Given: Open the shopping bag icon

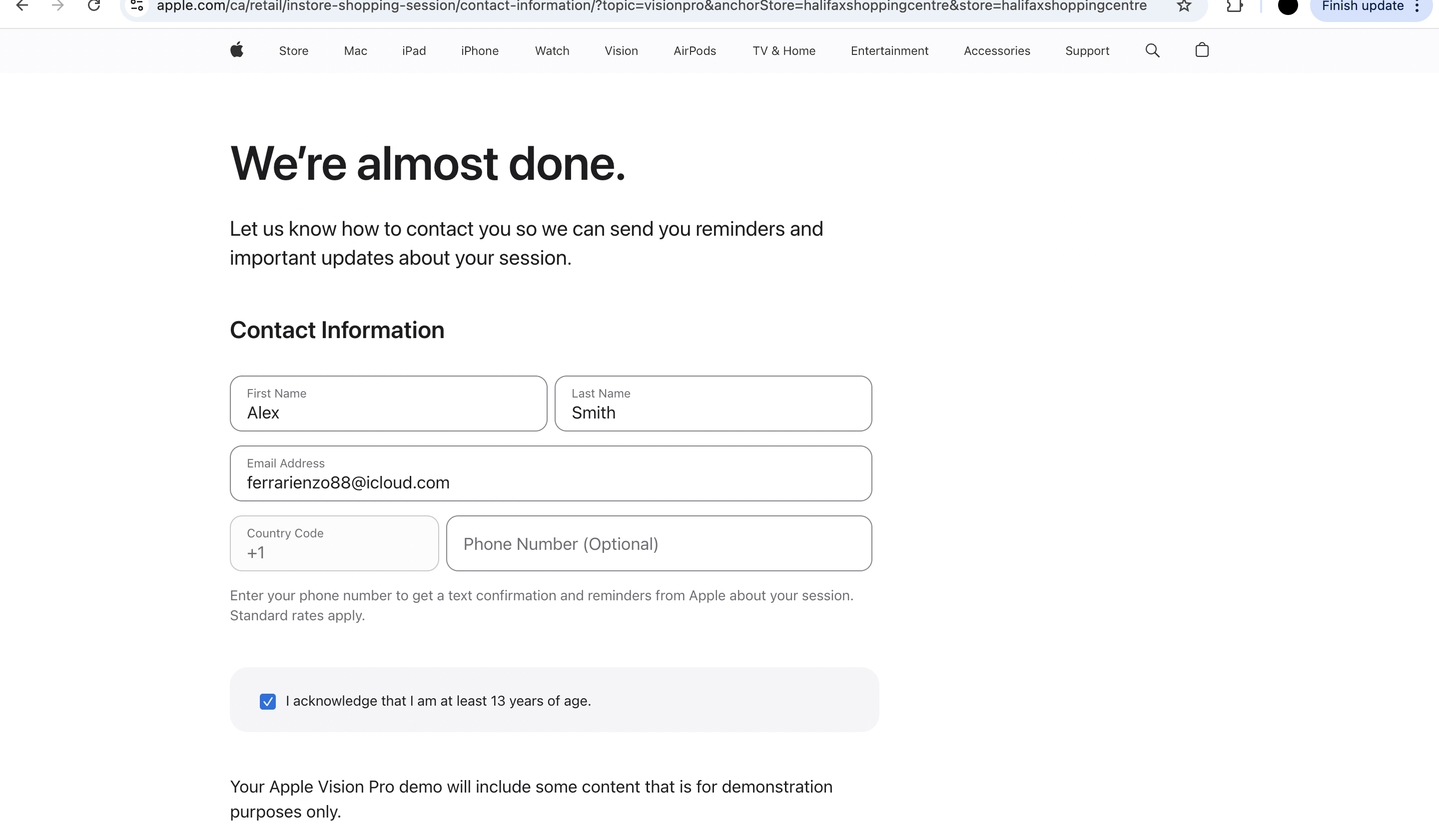Looking at the screenshot, I should 1202,50.
